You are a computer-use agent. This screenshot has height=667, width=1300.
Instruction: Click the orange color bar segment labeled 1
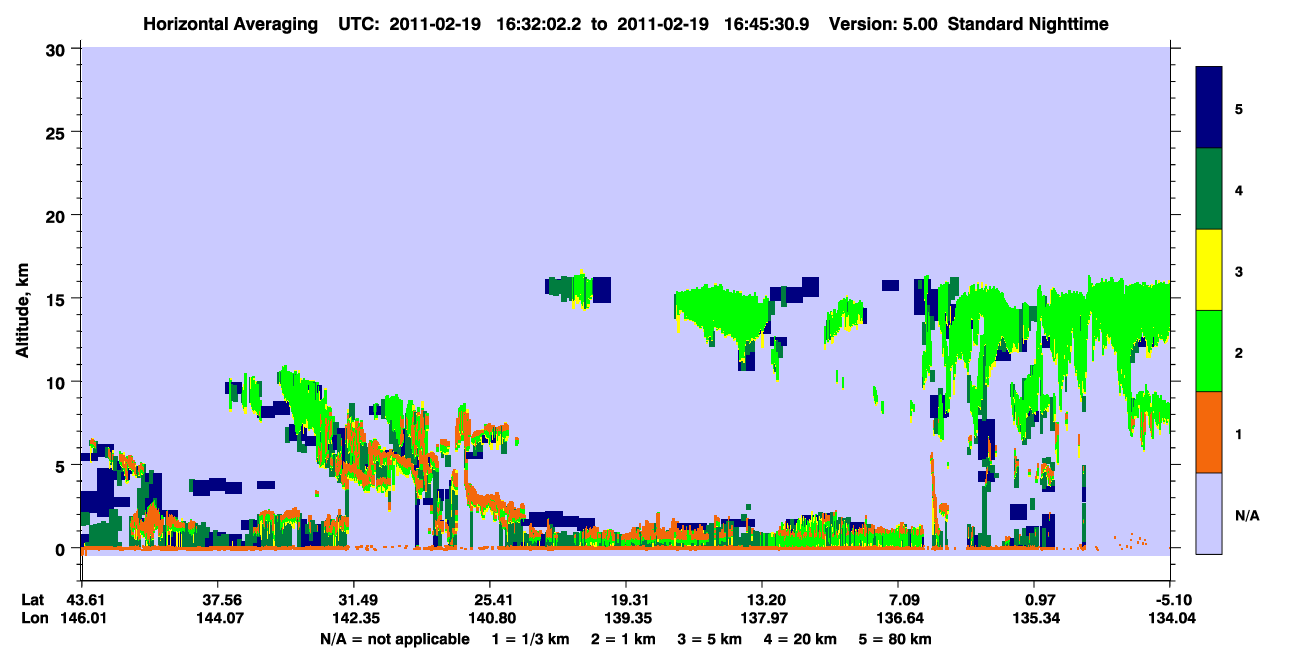point(1209,432)
